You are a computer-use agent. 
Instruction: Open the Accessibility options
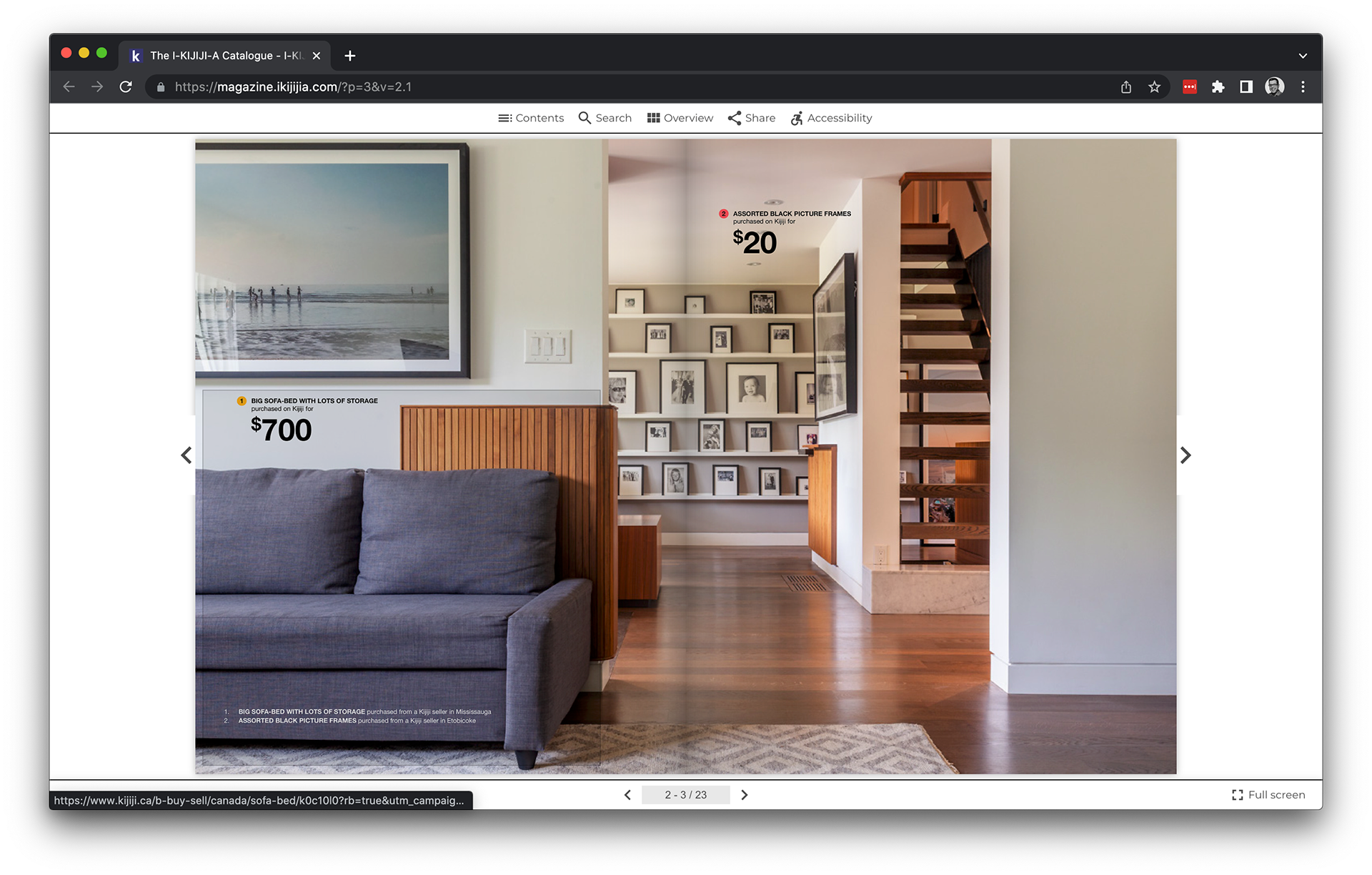tap(831, 118)
